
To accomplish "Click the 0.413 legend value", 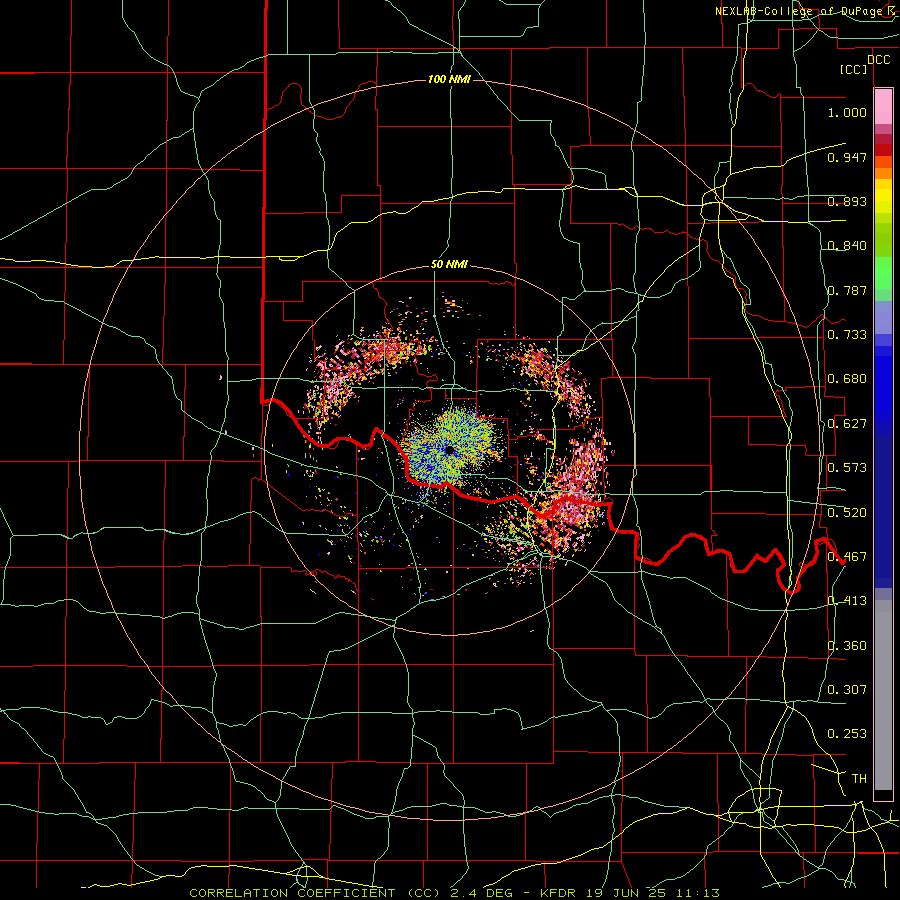I will coord(847,600).
